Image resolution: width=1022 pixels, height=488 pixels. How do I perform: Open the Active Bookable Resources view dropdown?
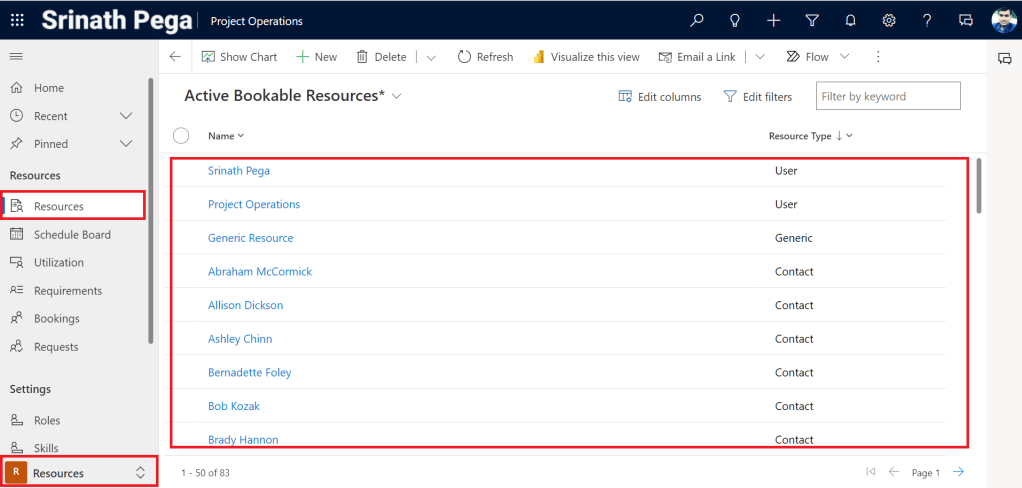point(397,96)
